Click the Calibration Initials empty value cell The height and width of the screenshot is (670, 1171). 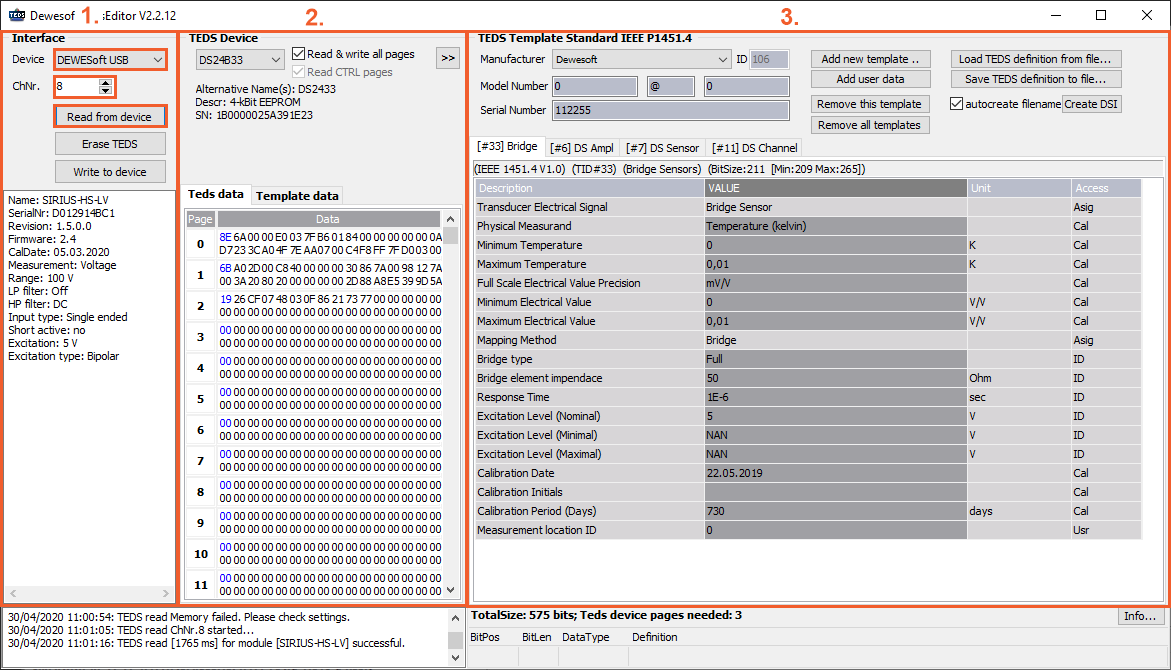(x=835, y=492)
